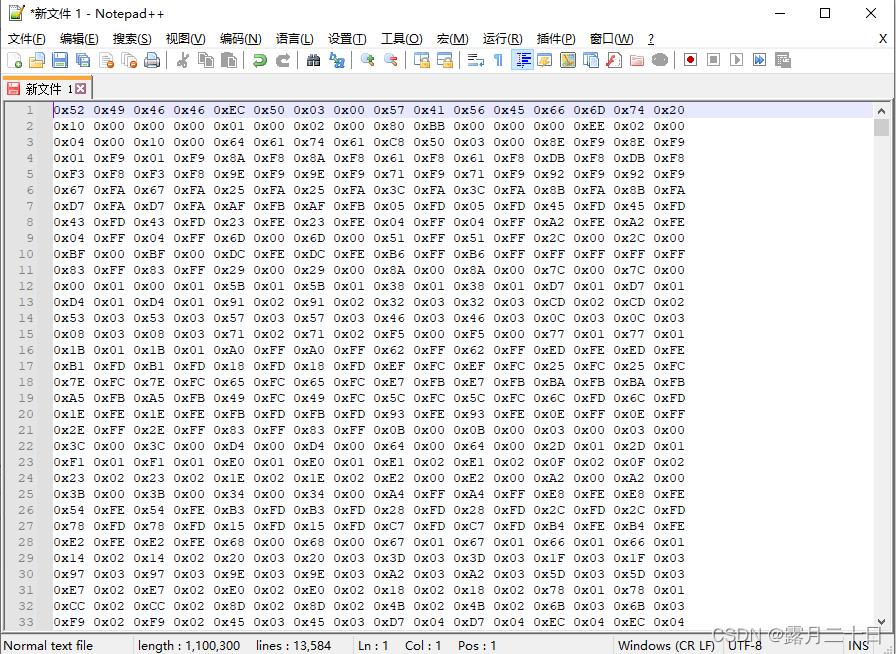The height and width of the screenshot is (654, 896).
Task: Toggle file monitoring eye icon
Action: (x=660, y=60)
